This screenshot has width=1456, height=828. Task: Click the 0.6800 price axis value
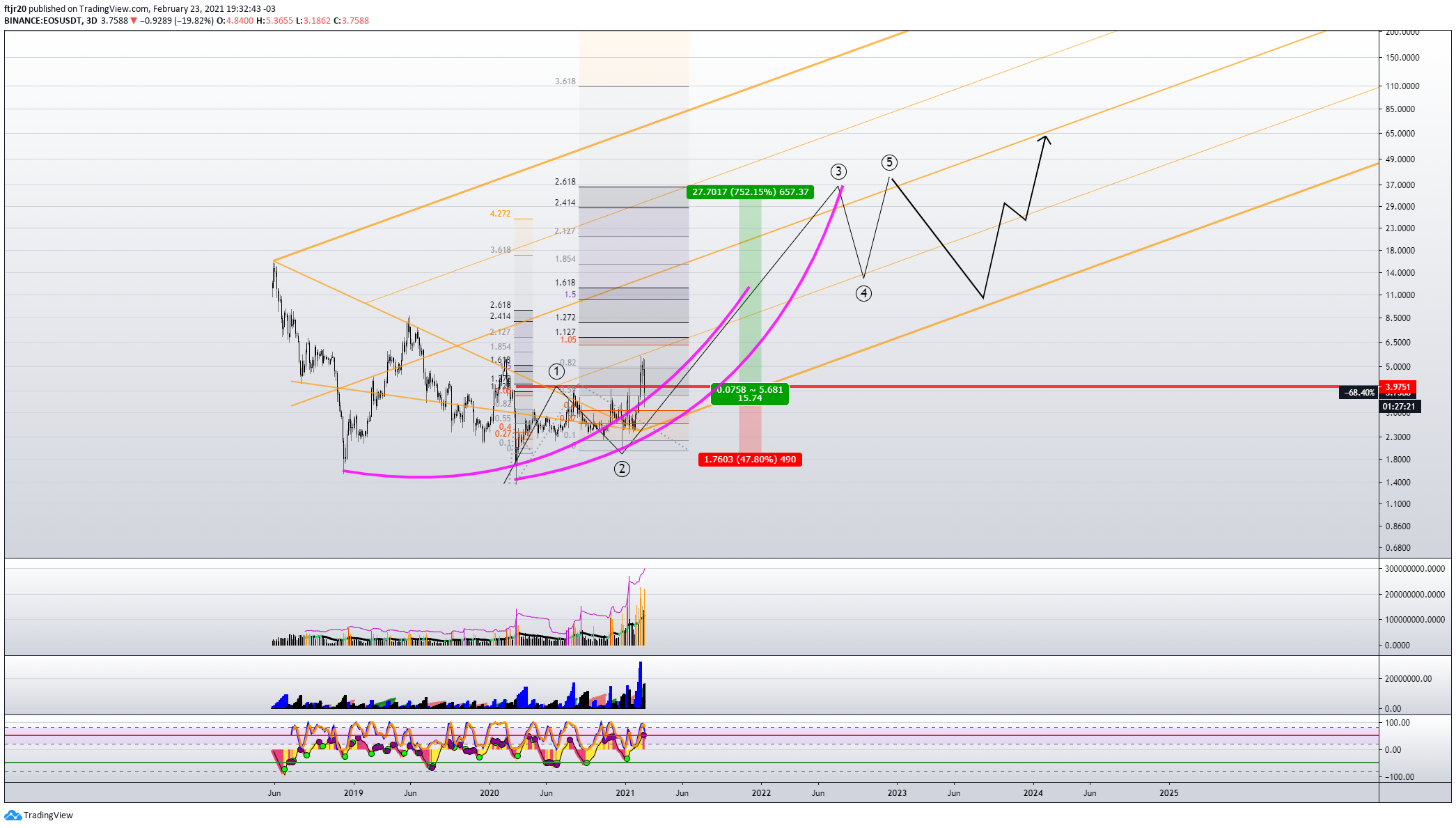coord(1398,548)
